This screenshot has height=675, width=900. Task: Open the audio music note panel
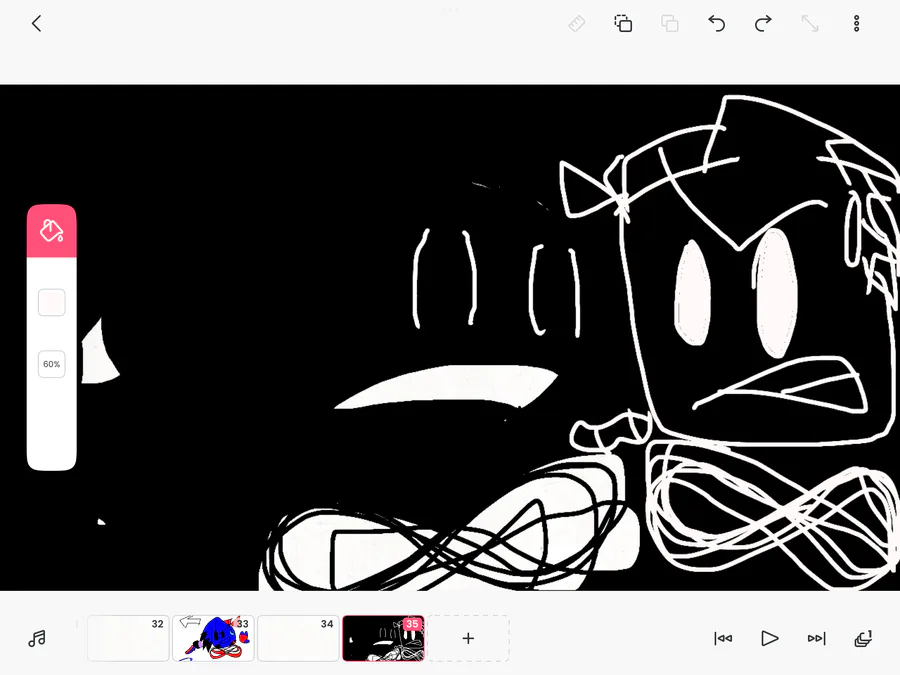tap(37, 638)
